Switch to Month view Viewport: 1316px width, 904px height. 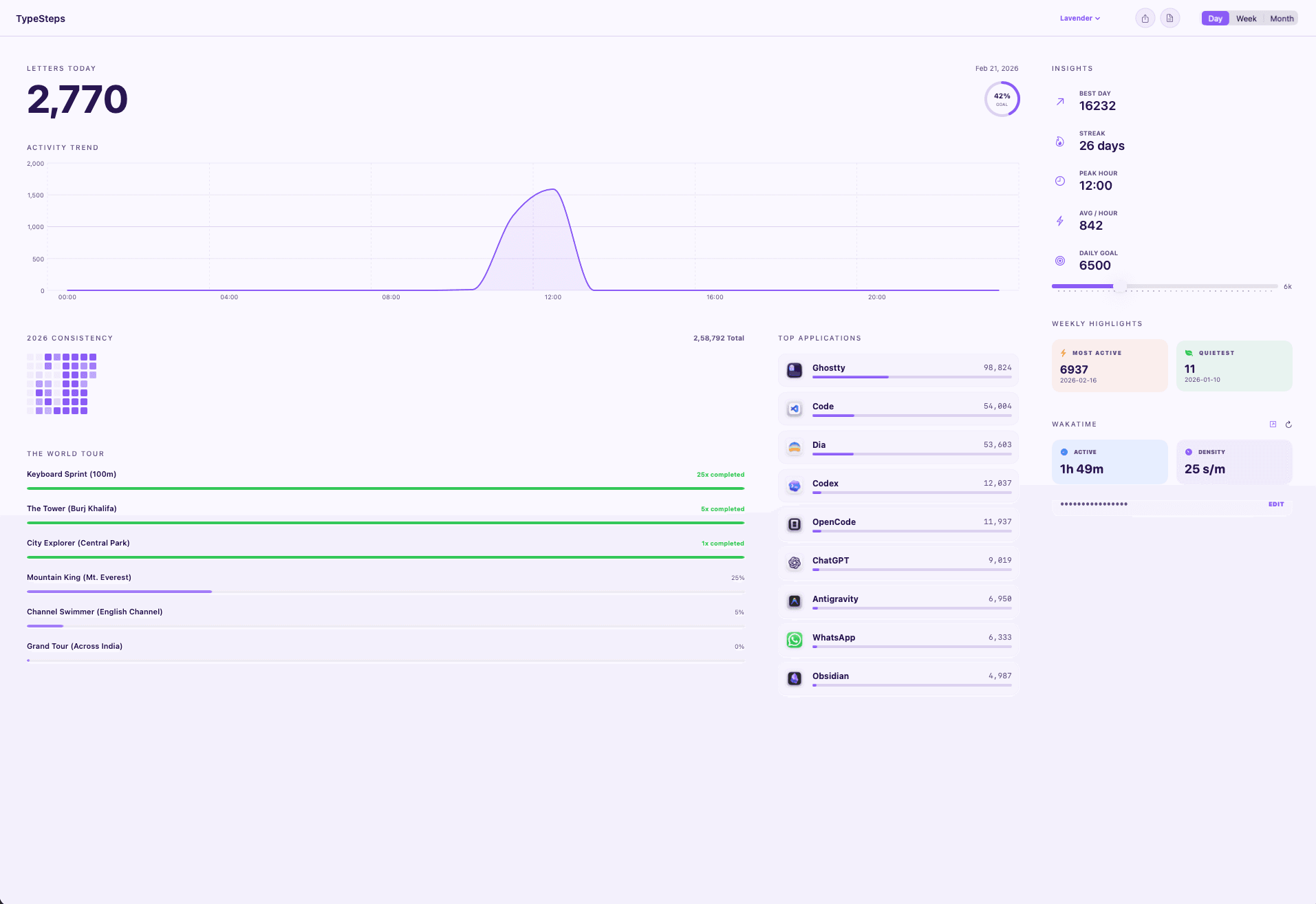1282,19
